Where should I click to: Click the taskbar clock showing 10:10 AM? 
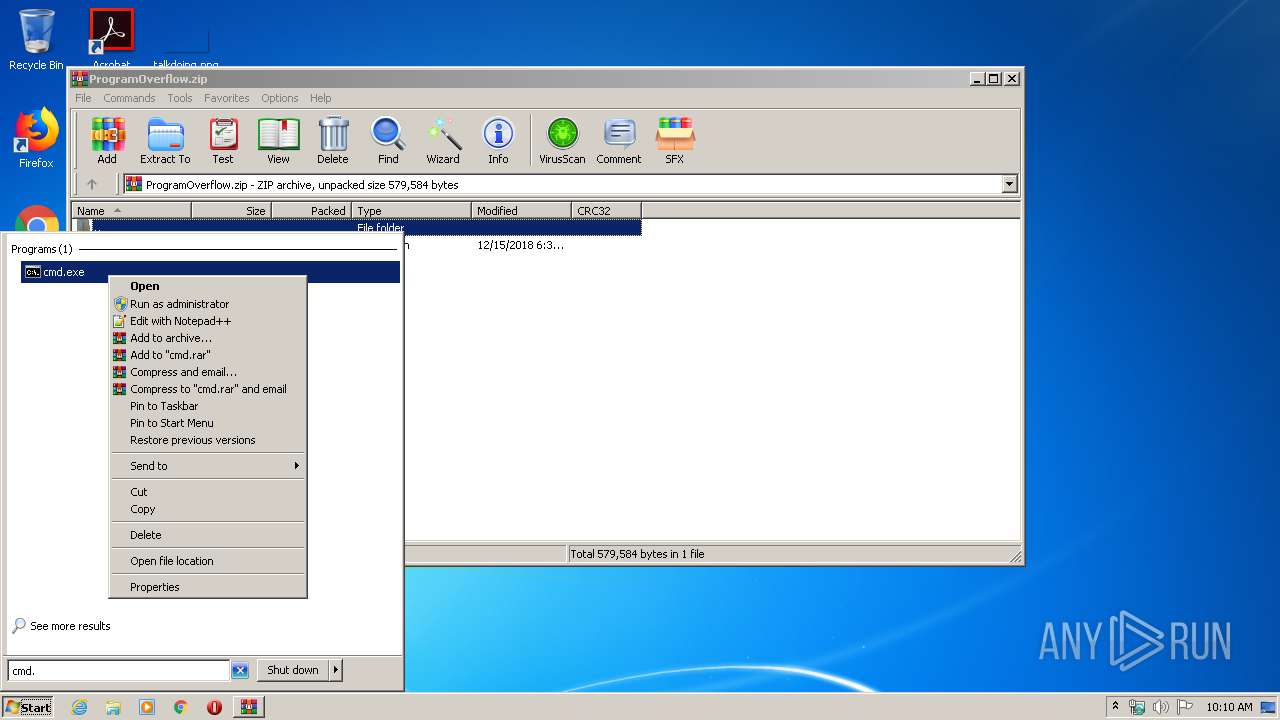coord(1229,707)
